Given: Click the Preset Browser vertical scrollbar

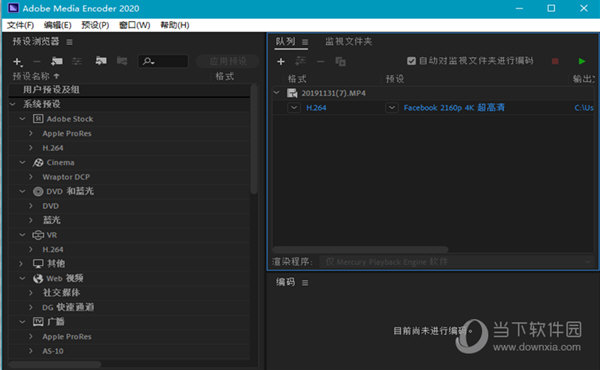Looking at the screenshot, I should pyautogui.click(x=254, y=140).
